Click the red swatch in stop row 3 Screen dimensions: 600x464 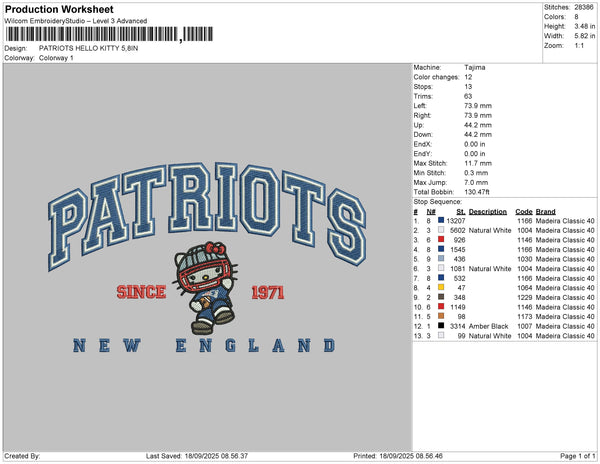click(441, 239)
